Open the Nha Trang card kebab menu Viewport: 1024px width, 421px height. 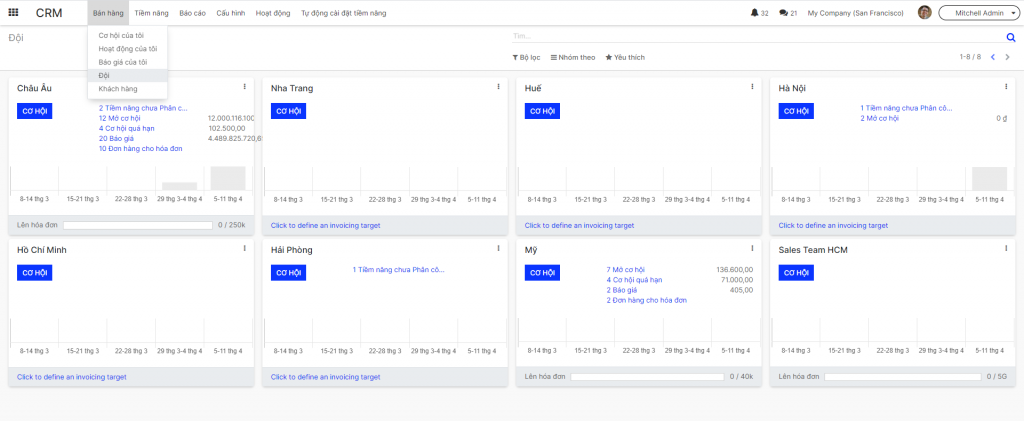coord(498,86)
